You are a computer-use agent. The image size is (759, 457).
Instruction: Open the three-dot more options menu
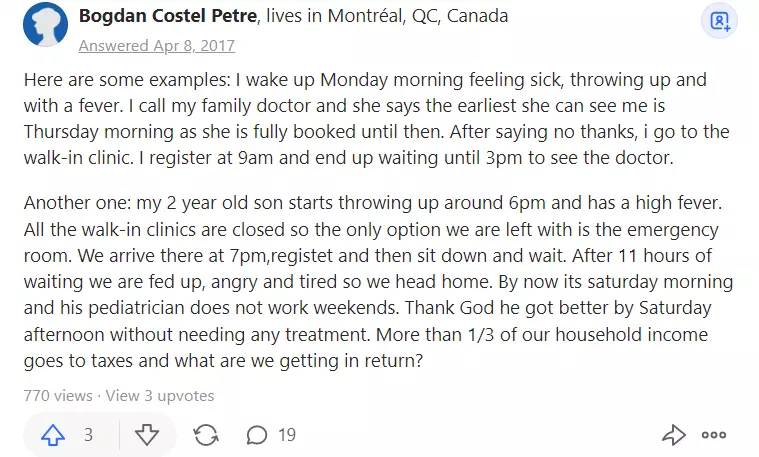coord(714,435)
